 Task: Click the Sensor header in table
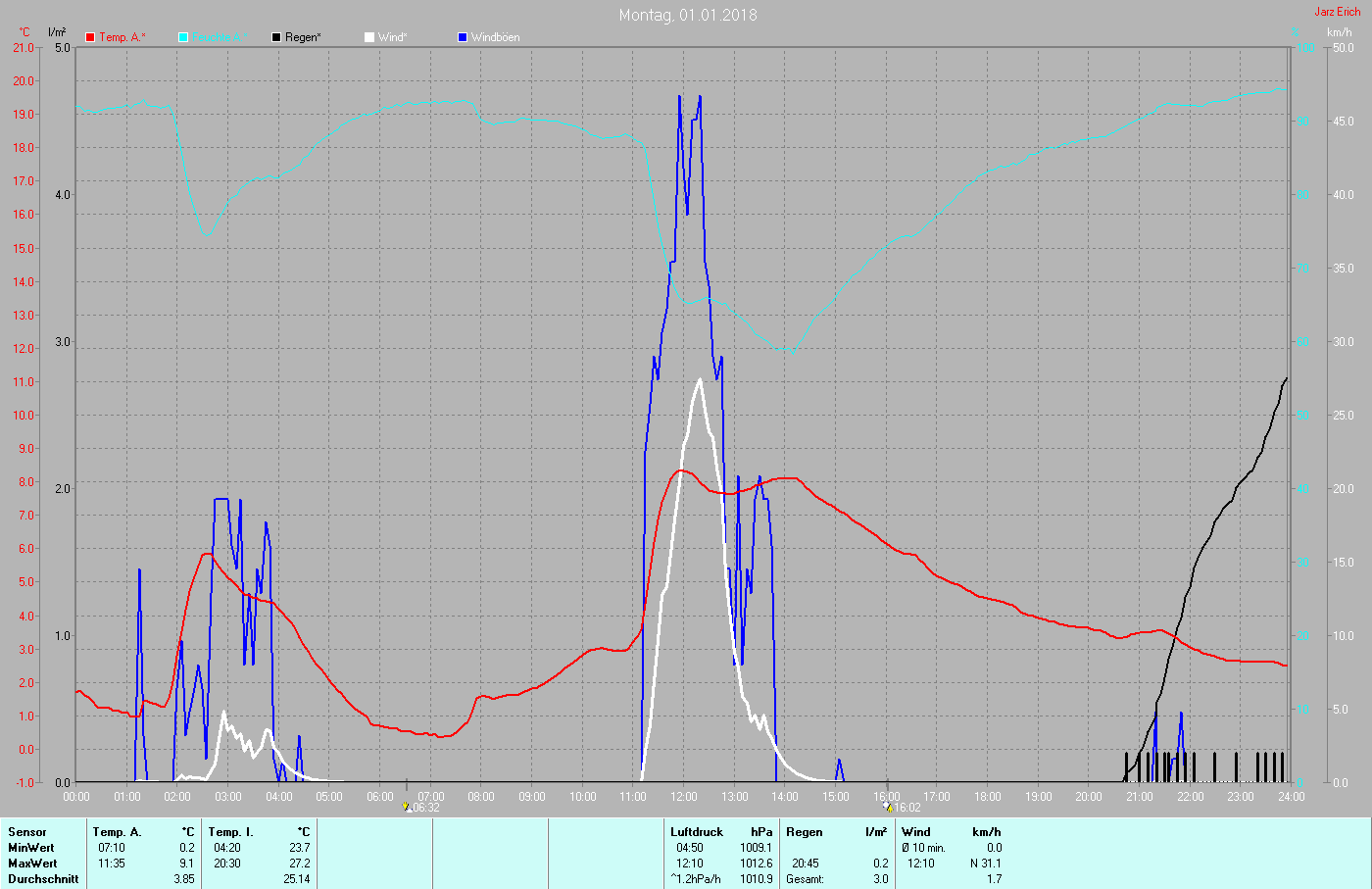27,832
